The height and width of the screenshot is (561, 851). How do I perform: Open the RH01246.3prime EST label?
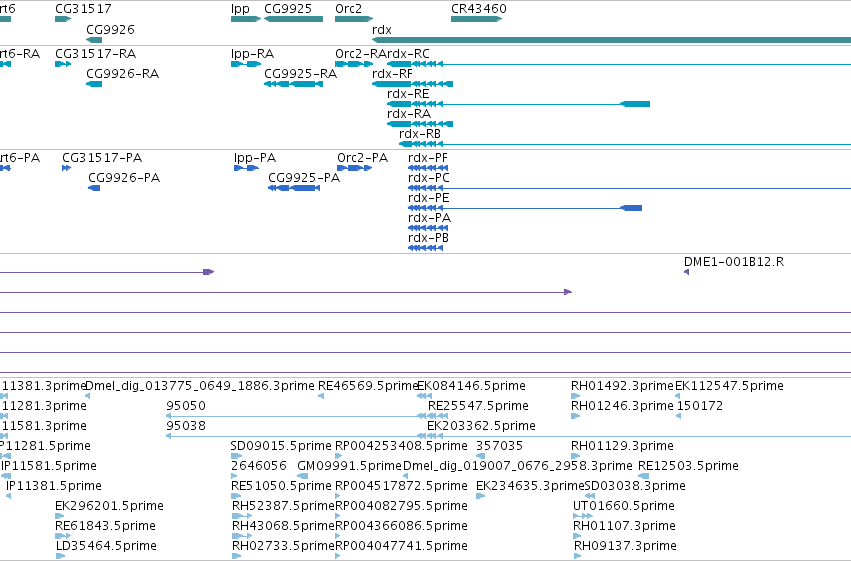coord(622,406)
